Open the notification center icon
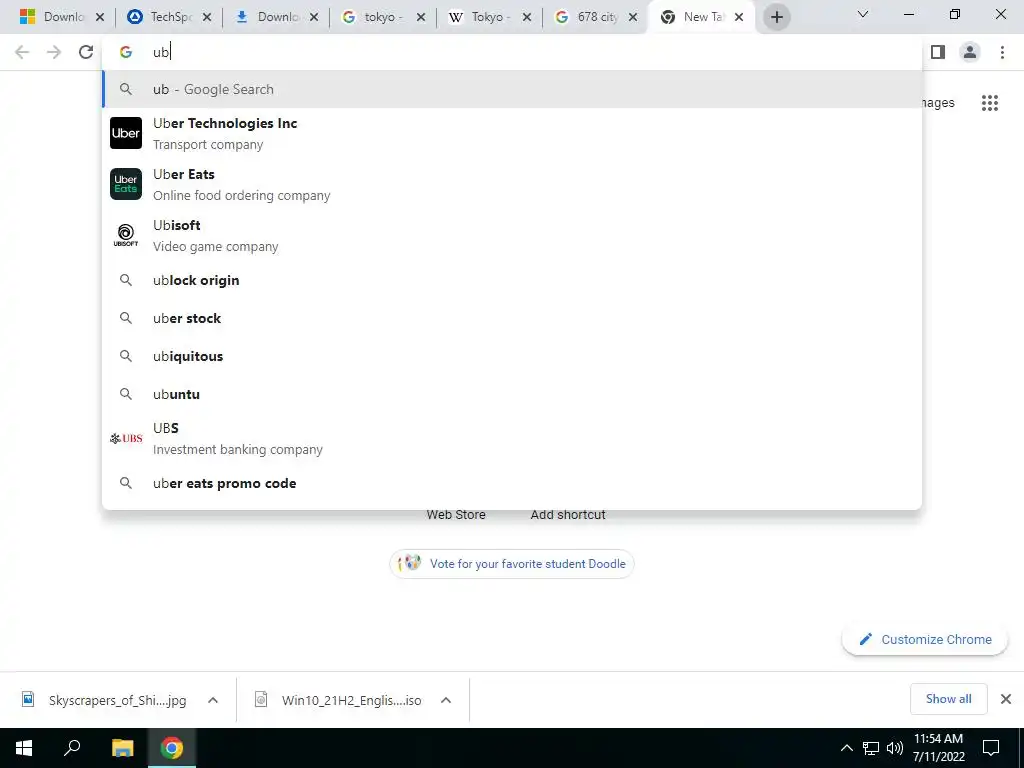 (991, 748)
